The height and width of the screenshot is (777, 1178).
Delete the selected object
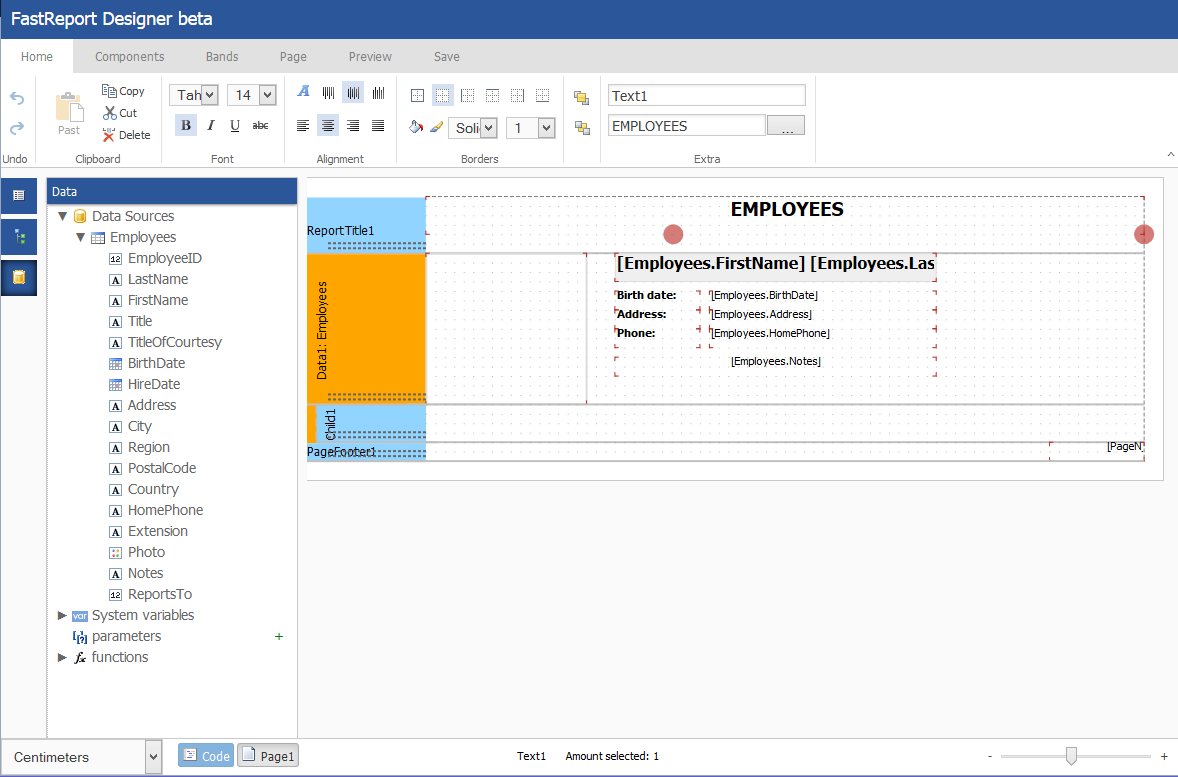tap(126, 135)
